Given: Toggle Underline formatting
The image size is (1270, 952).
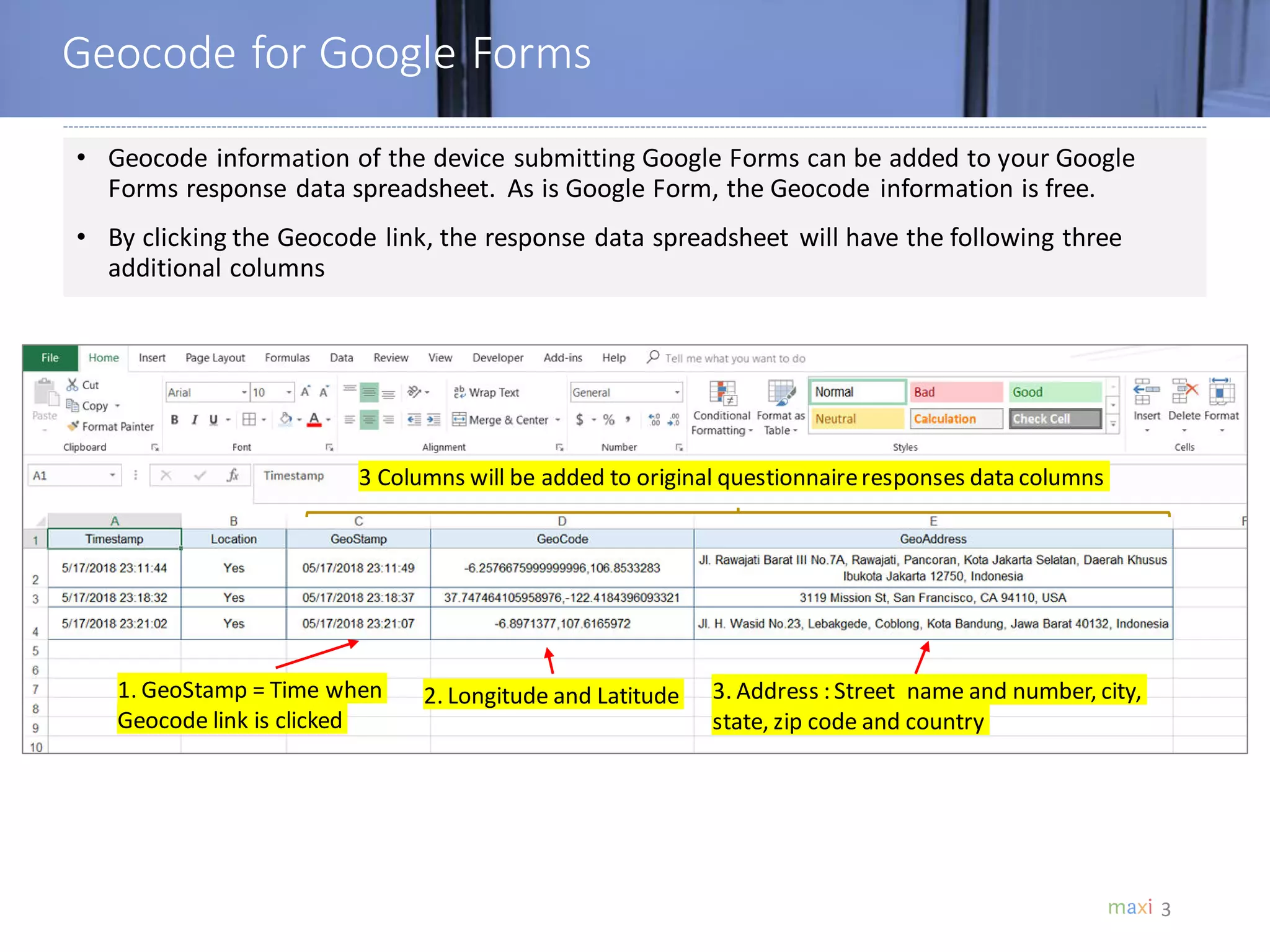Looking at the screenshot, I should (213, 420).
